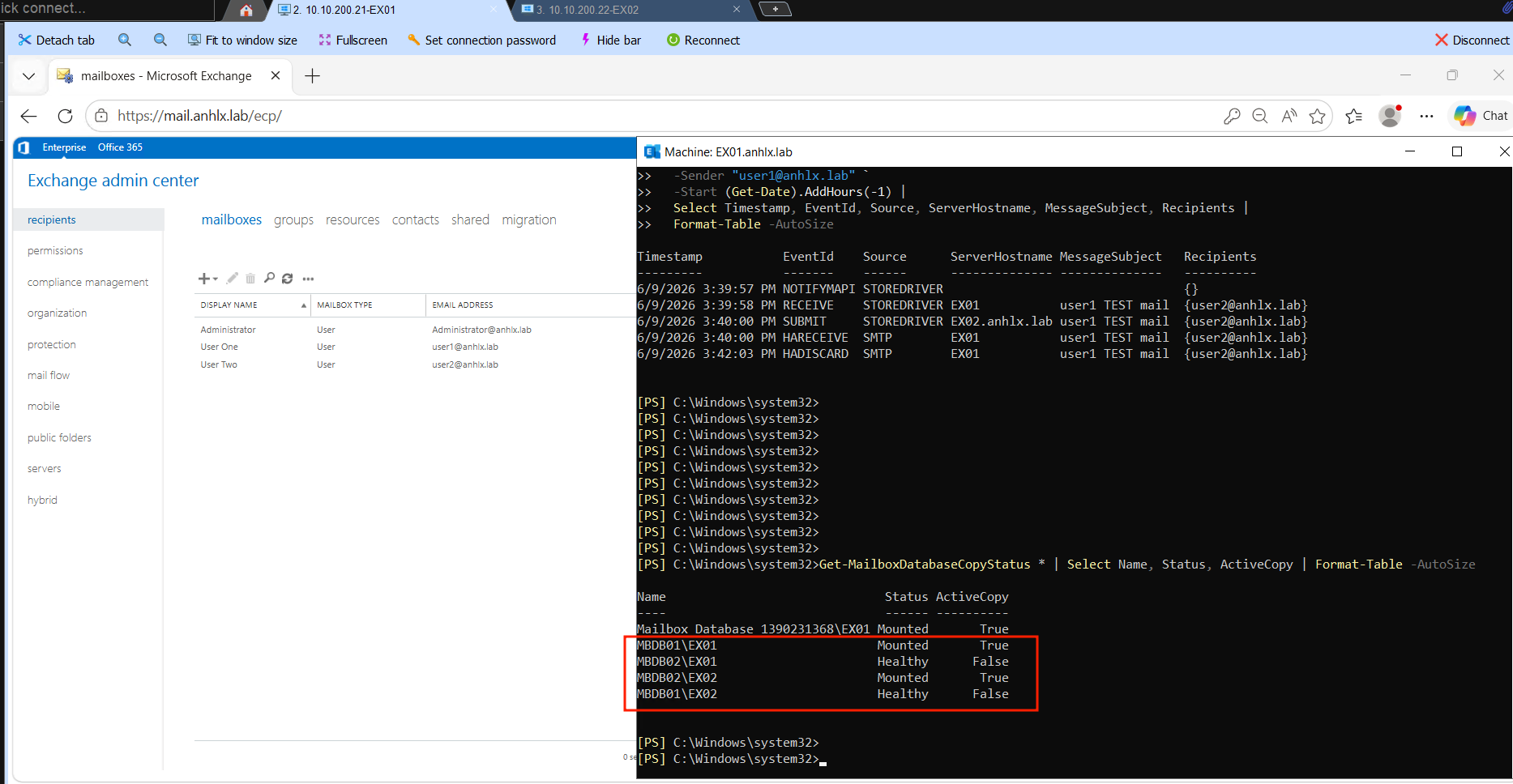The width and height of the screenshot is (1513, 784).
Task: Open organization in the sidebar
Action: coord(57,313)
